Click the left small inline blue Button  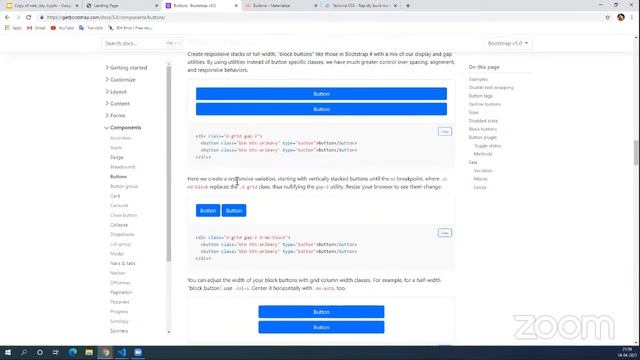tap(208, 211)
